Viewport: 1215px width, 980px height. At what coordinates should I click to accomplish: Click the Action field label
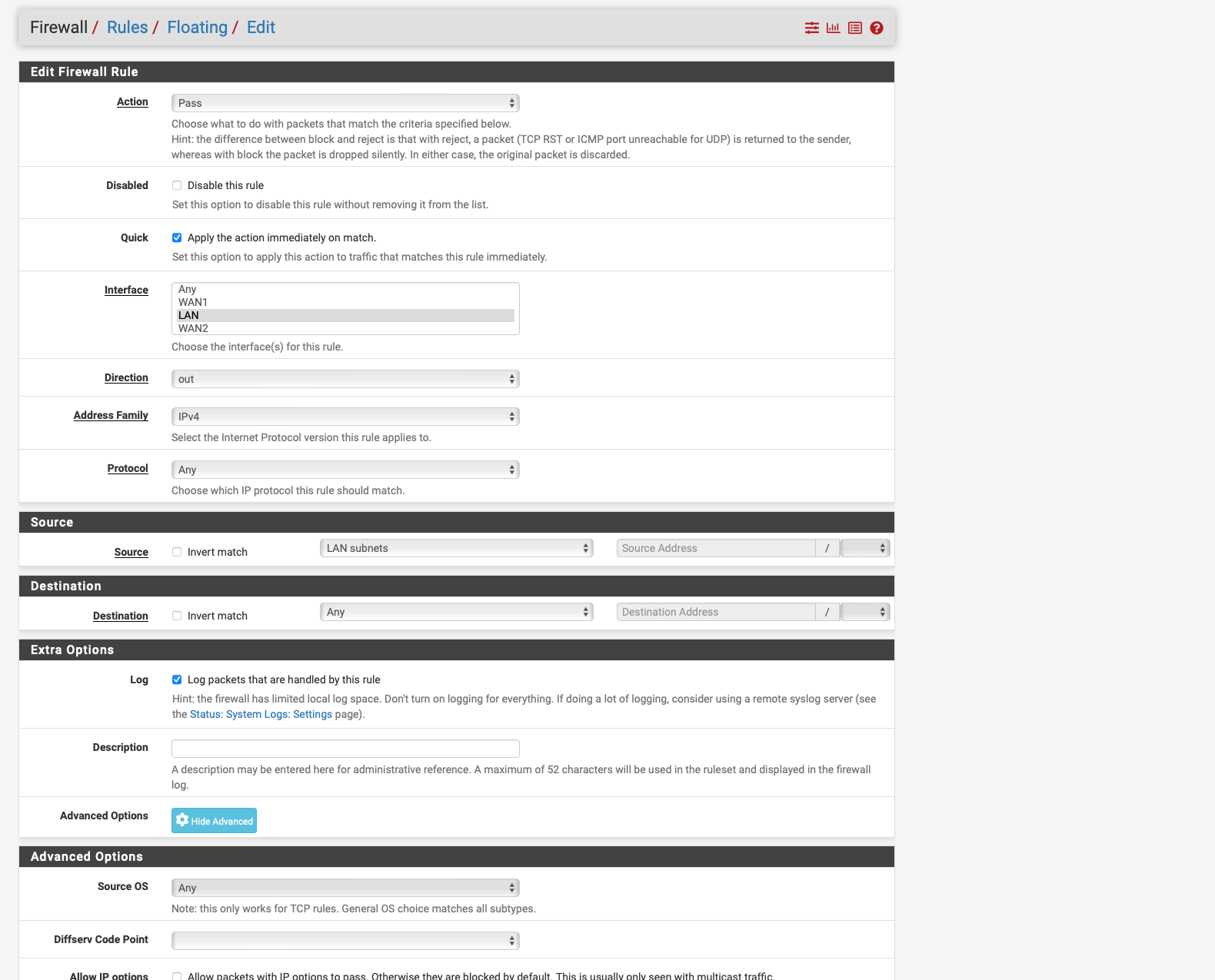click(132, 101)
